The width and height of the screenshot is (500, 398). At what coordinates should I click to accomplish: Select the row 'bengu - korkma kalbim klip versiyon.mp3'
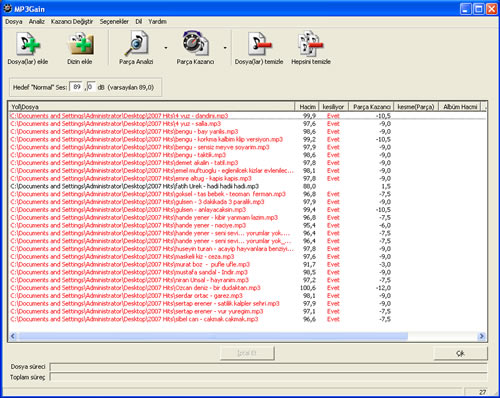[247, 139]
